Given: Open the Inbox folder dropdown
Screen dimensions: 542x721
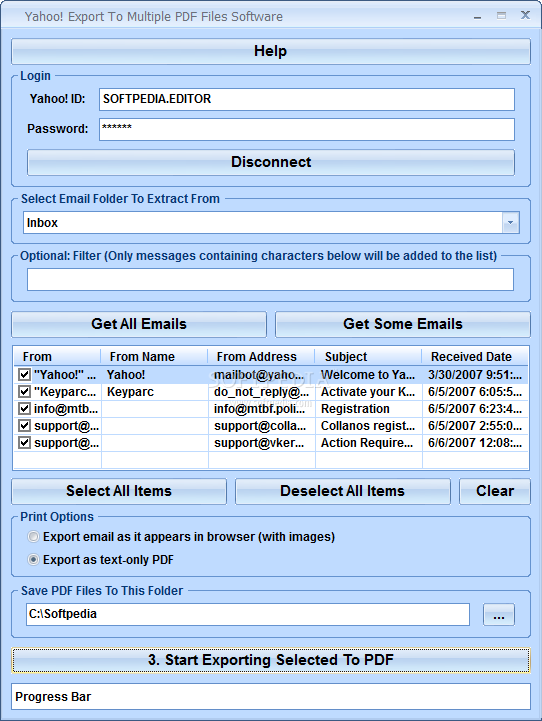Looking at the screenshot, I should [x=511, y=223].
